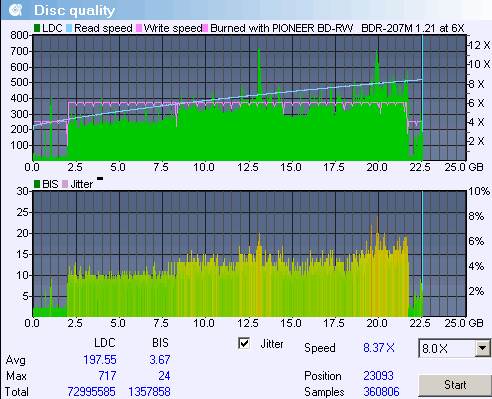This screenshot has width=492, height=399.
Task: Click the small black marker beside Jitter legend
Action: pos(100,179)
